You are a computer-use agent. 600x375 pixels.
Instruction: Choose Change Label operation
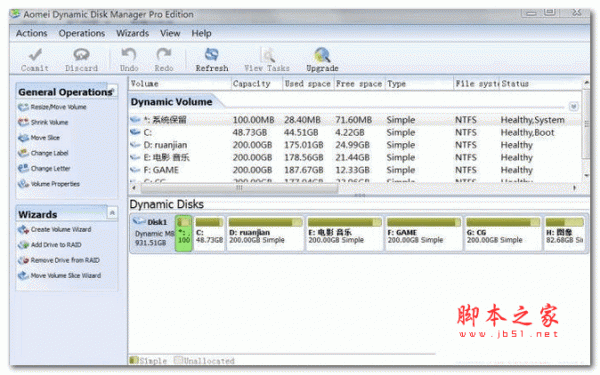(x=43, y=153)
